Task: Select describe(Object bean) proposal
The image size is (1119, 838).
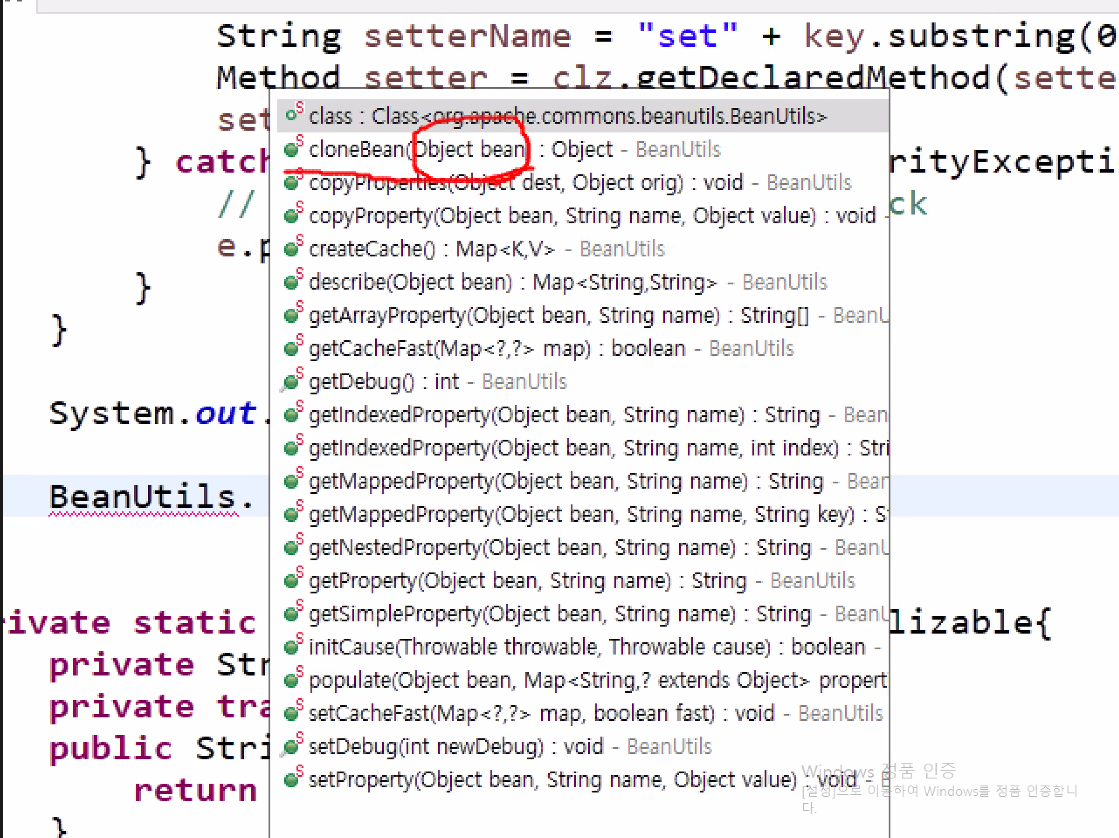Action: tap(582, 281)
